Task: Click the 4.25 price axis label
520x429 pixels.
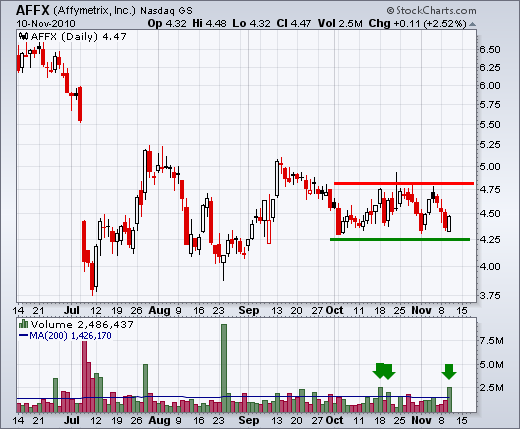Action: [490, 239]
